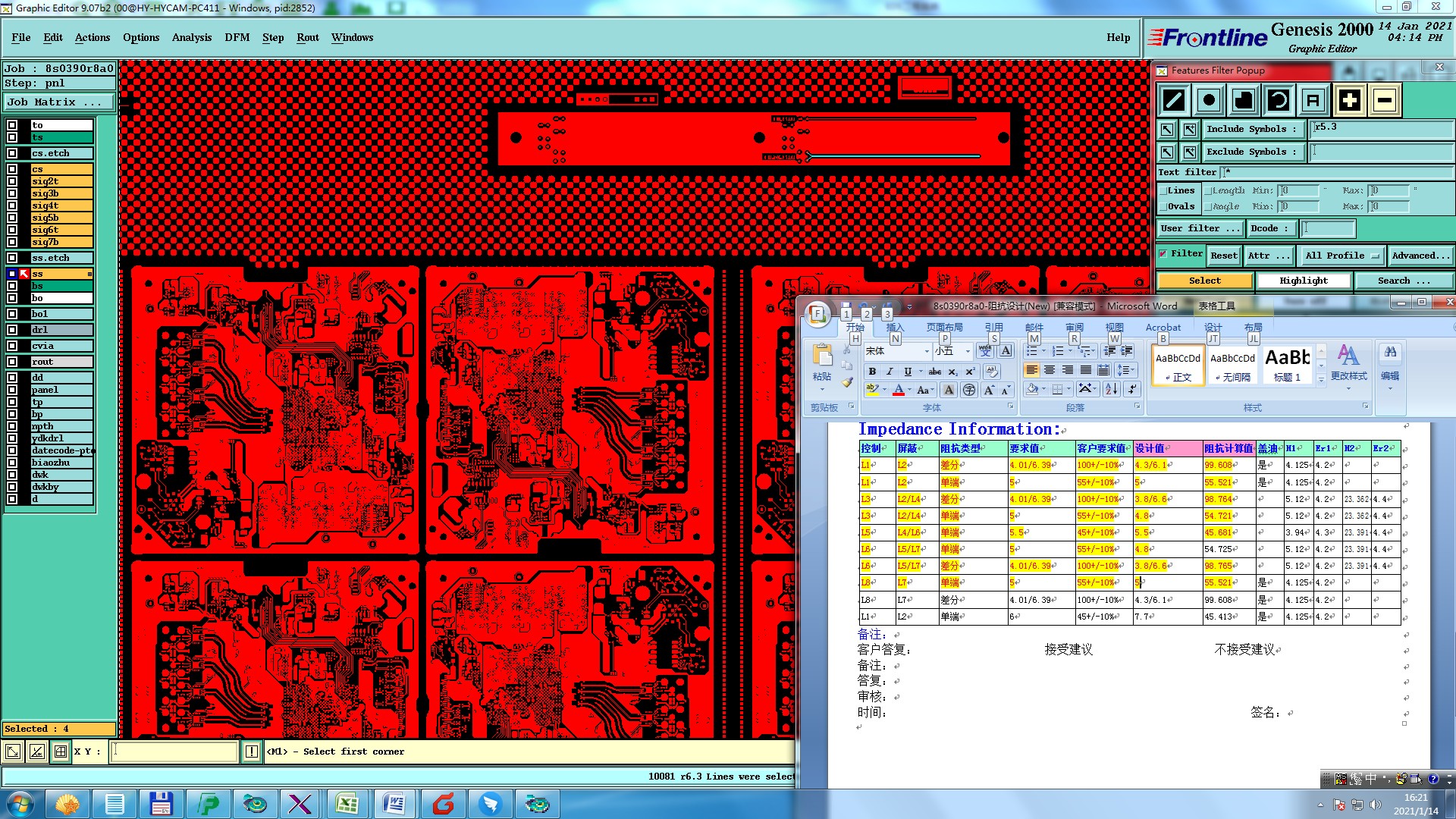Click the Word center align icon
The height and width of the screenshot is (819, 1456).
[1050, 370]
